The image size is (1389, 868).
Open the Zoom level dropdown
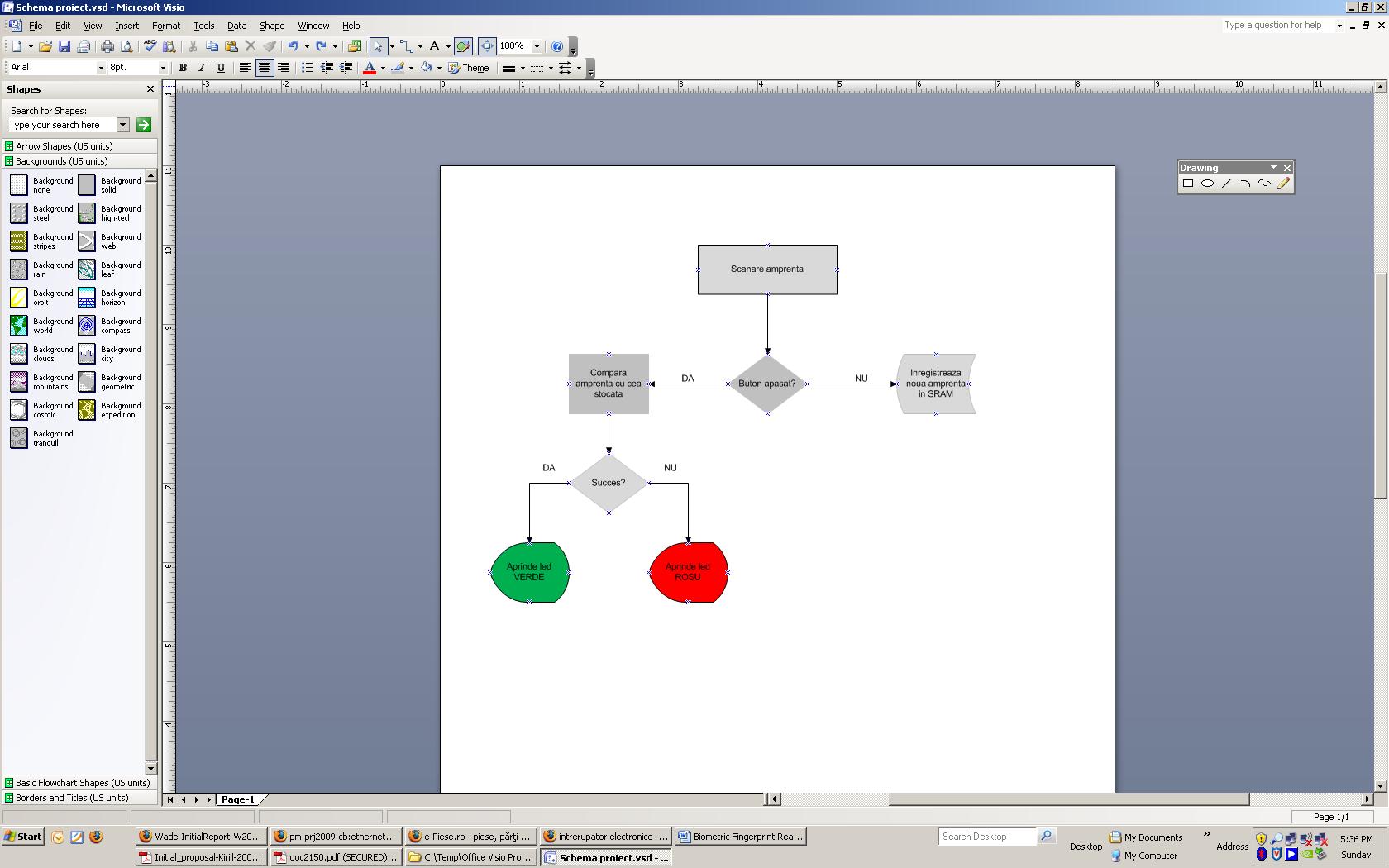[x=537, y=46]
